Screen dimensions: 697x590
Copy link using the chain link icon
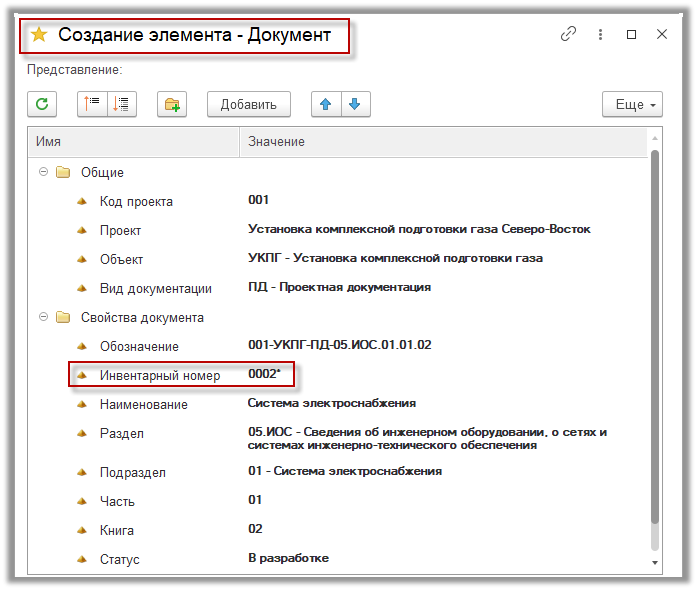point(568,34)
